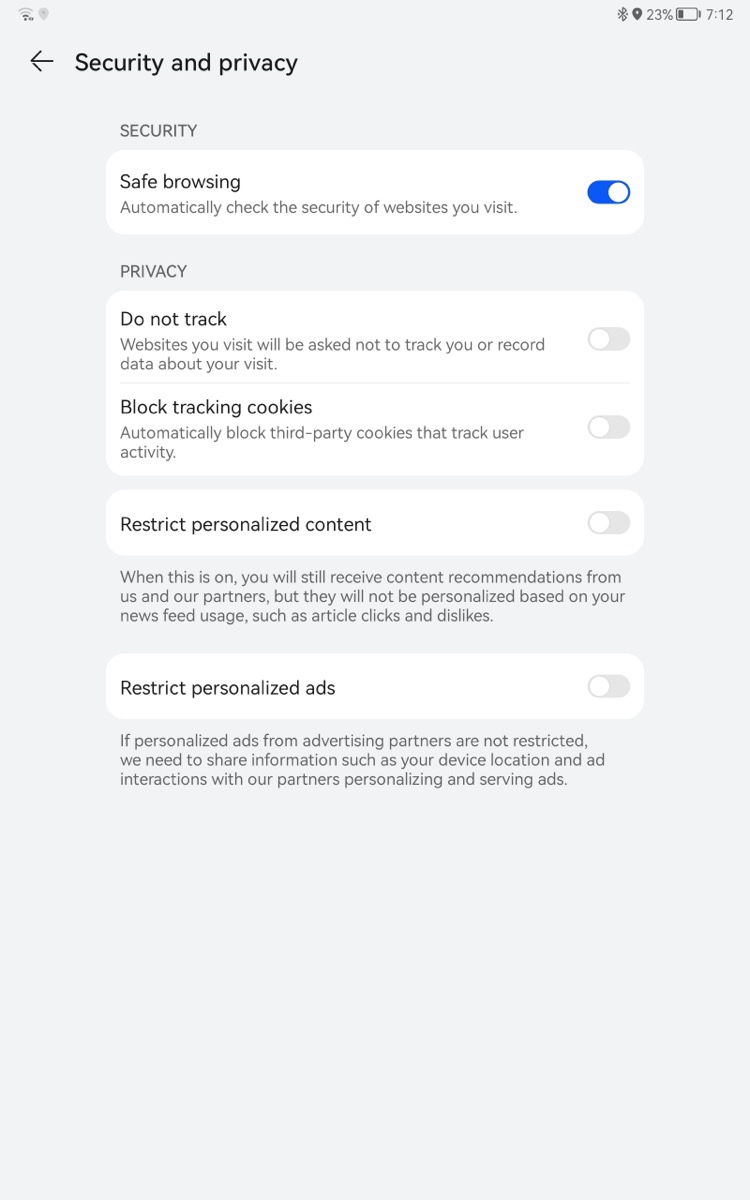This screenshot has width=750, height=1200.
Task: Tap the battery icon in status bar
Action: click(x=687, y=14)
